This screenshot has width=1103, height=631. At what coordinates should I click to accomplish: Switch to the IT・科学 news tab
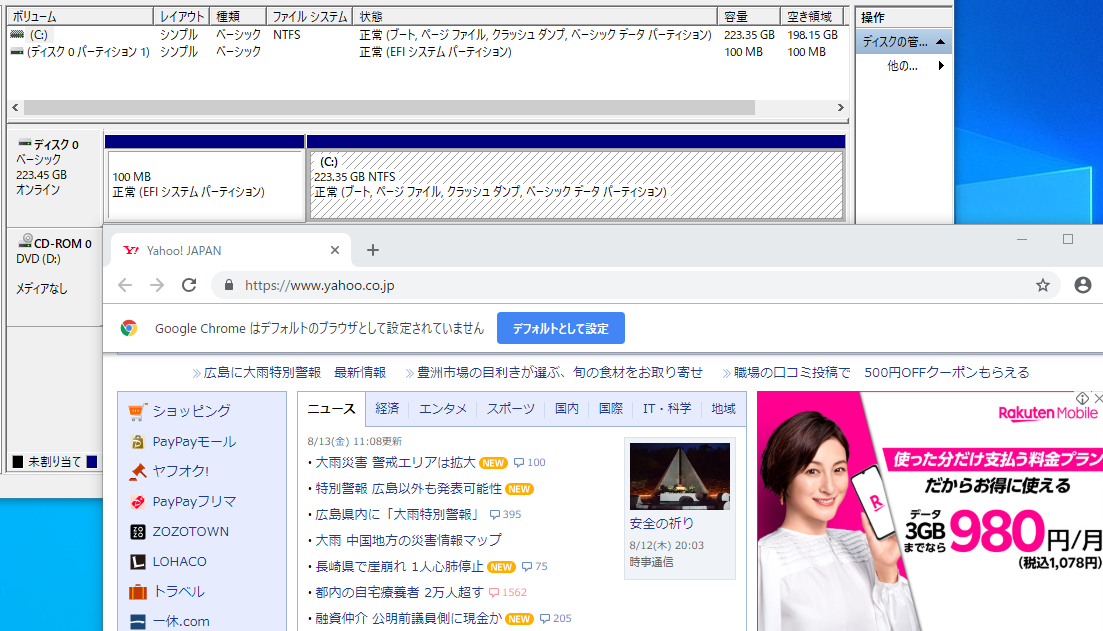click(x=667, y=409)
